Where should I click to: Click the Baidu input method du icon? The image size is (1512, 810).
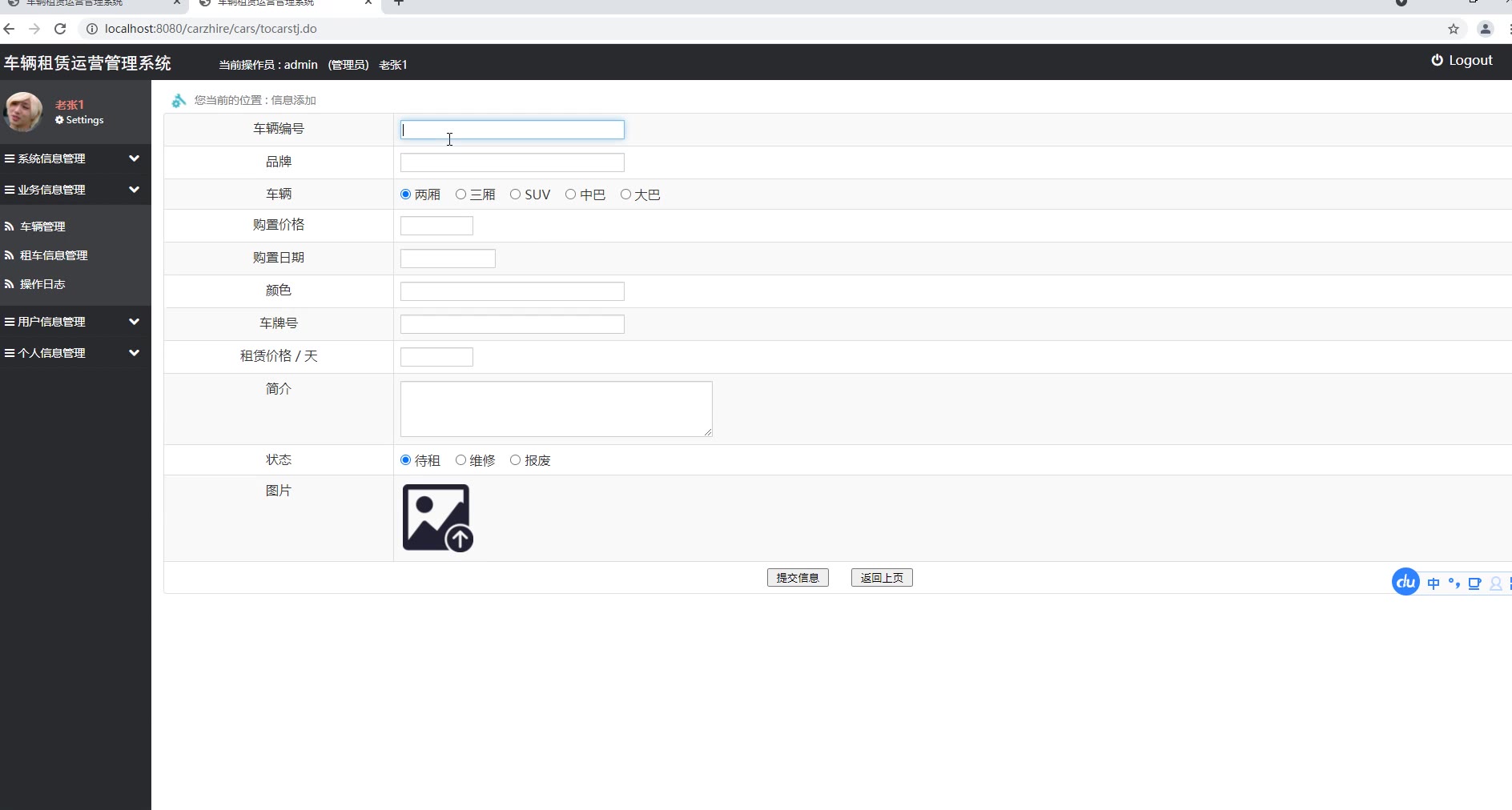tap(1405, 582)
